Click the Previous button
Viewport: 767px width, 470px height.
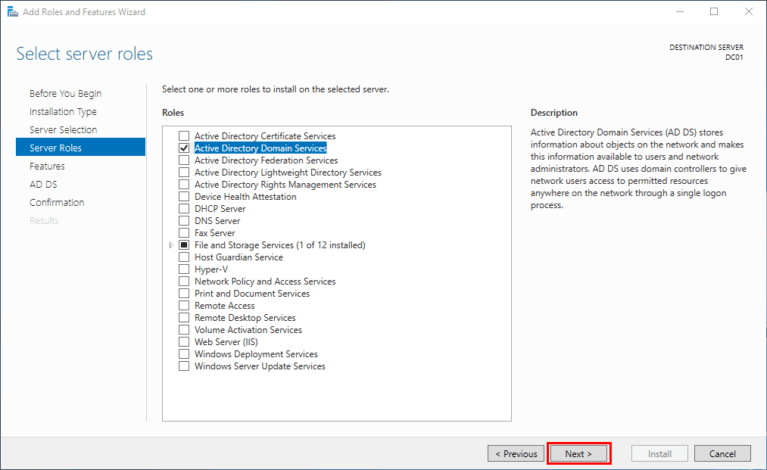click(516, 453)
